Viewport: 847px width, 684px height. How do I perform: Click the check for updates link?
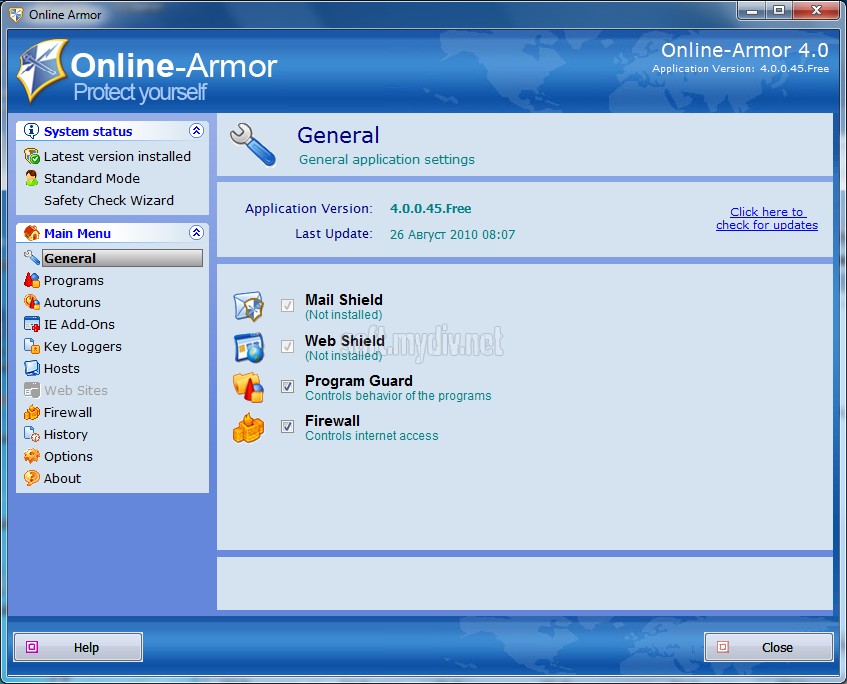click(x=767, y=218)
